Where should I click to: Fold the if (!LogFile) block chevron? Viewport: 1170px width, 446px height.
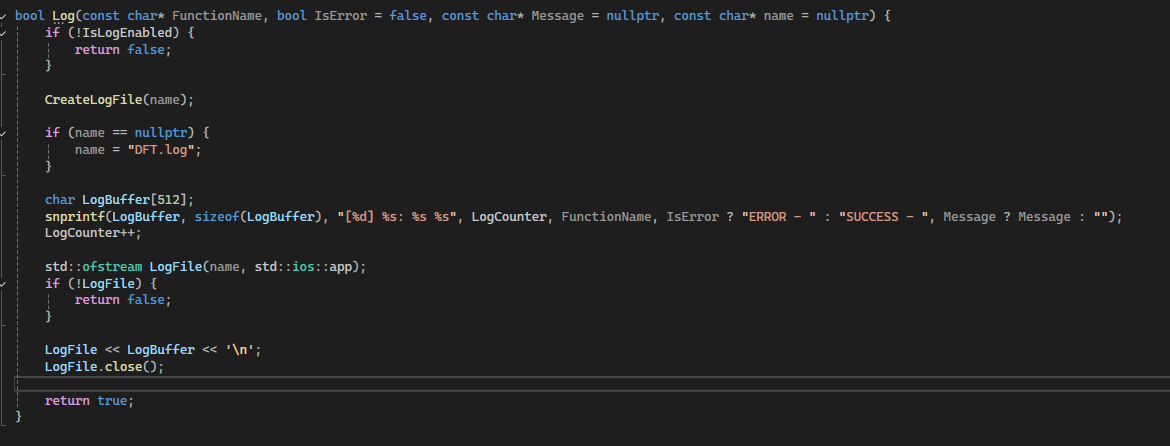[x=4, y=284]
